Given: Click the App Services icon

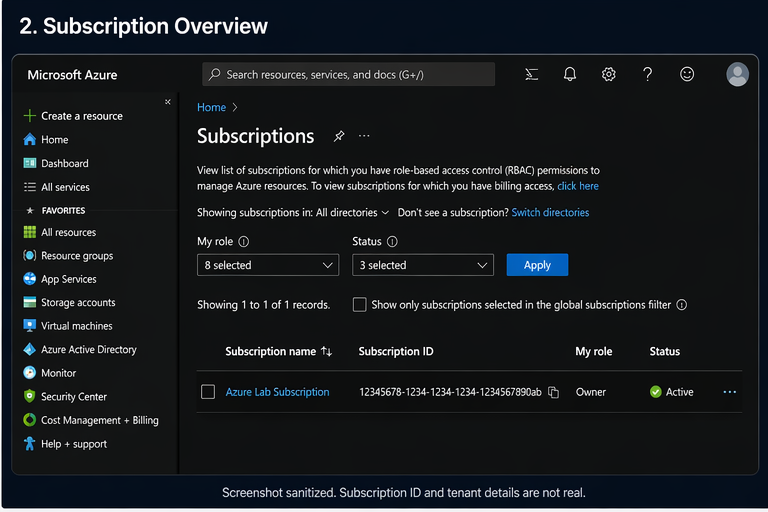Looking at the screenshot, I should 29,279.
